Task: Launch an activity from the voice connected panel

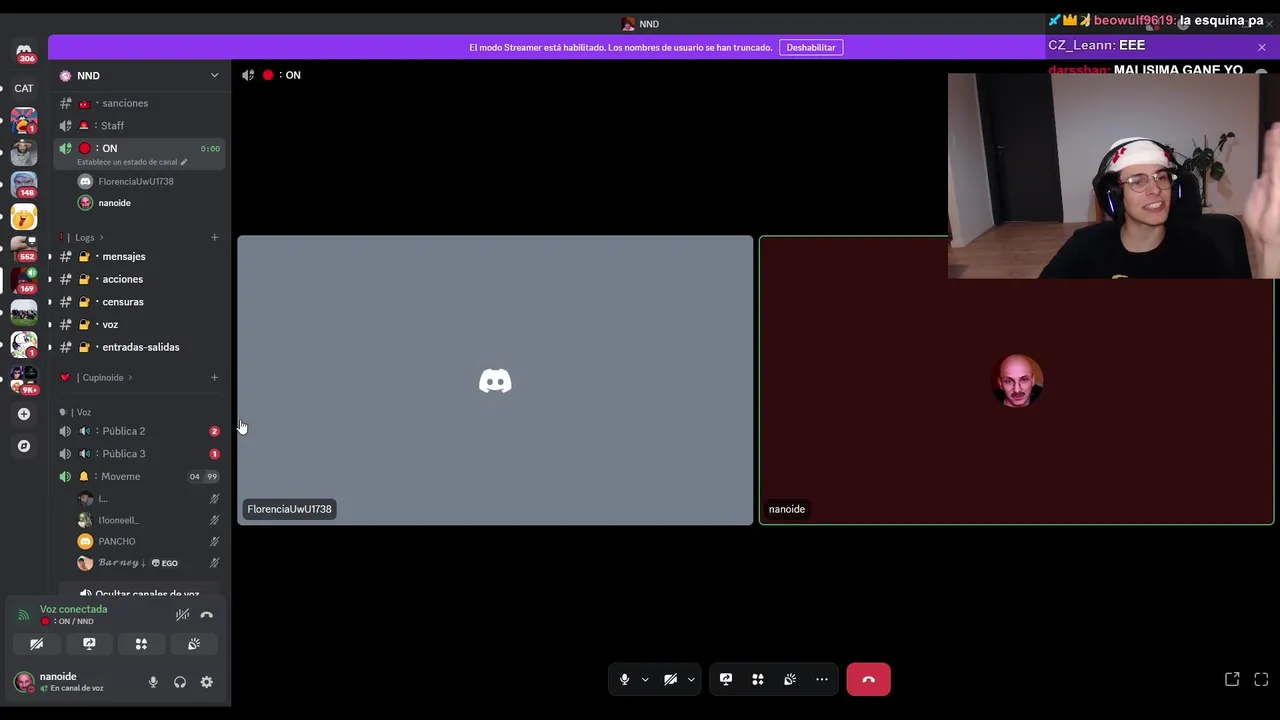Action: point(141,644)
